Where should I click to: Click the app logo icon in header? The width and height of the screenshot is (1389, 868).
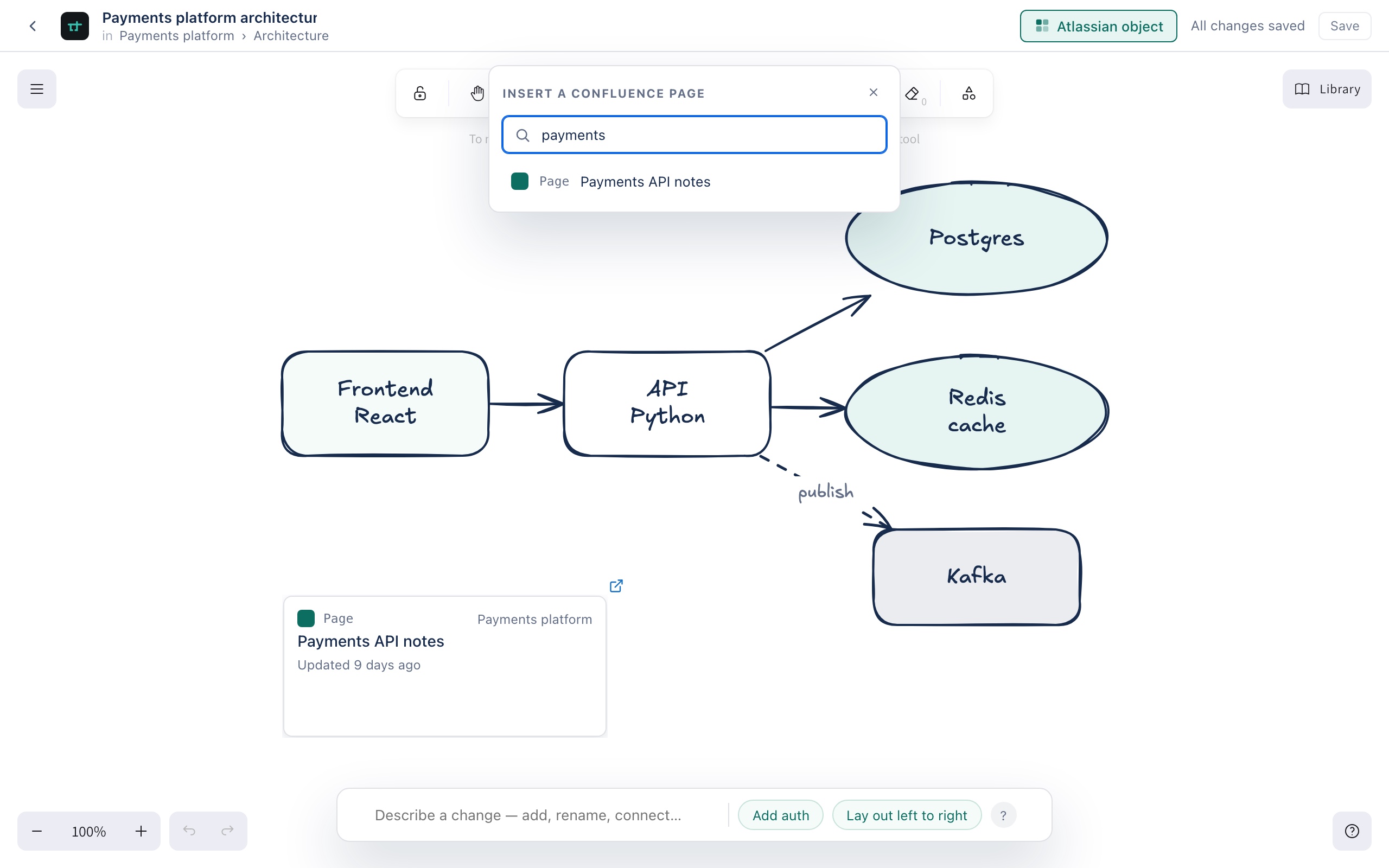click(x=75, y=26)
